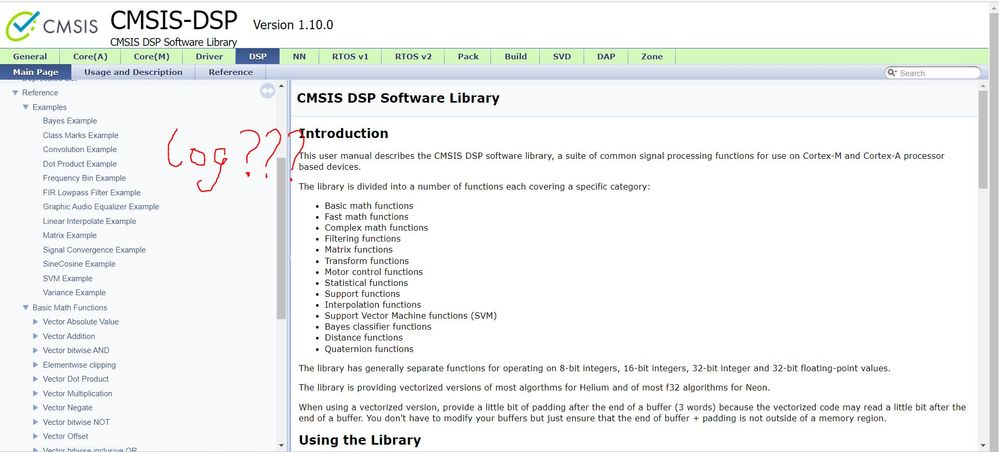The image size is (999, 452).
Task: Click the sync navigation arrows icon
Action: [268, 91]
